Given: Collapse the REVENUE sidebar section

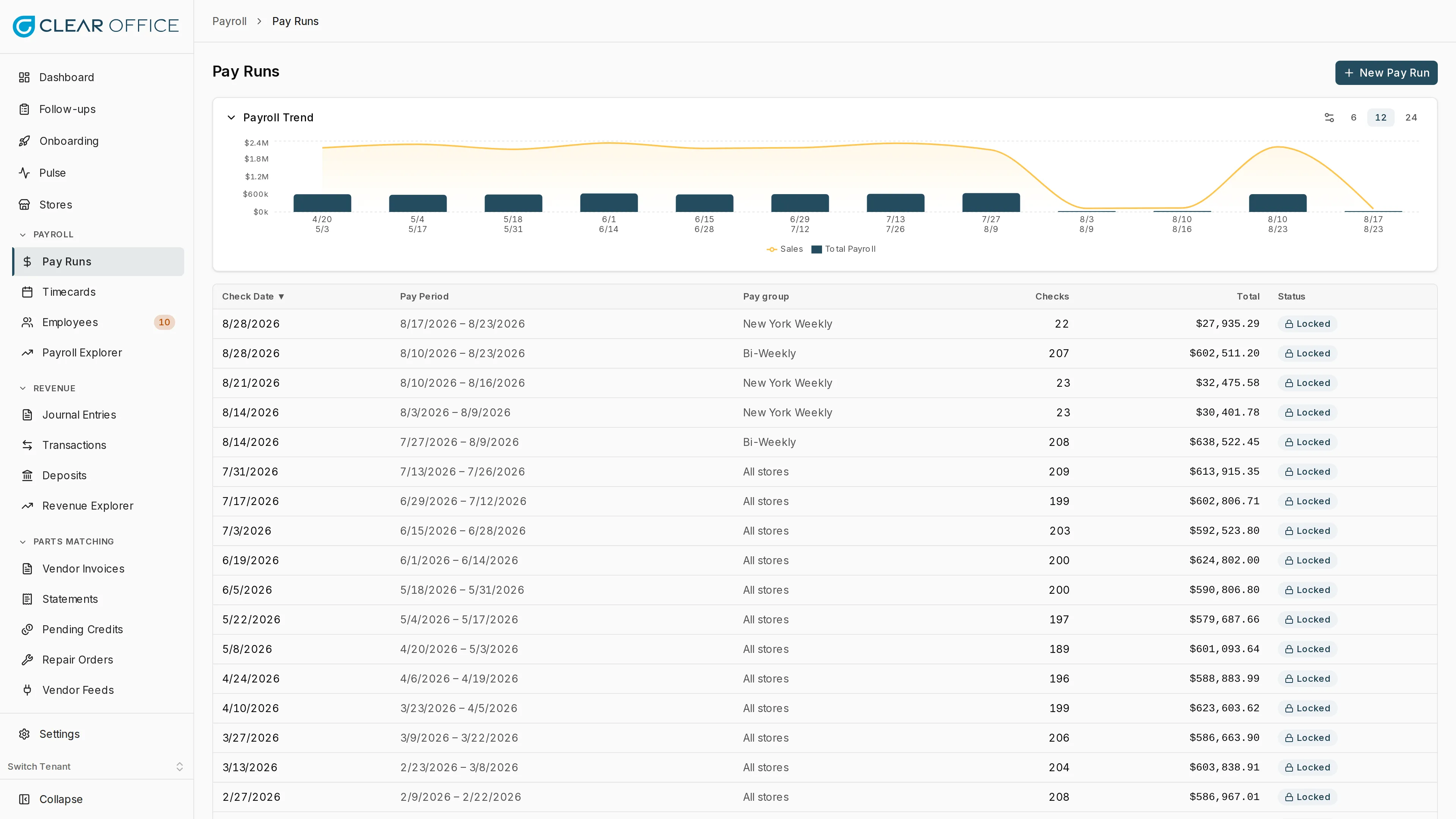Looking at the screenshot, I should pos(47,388).
